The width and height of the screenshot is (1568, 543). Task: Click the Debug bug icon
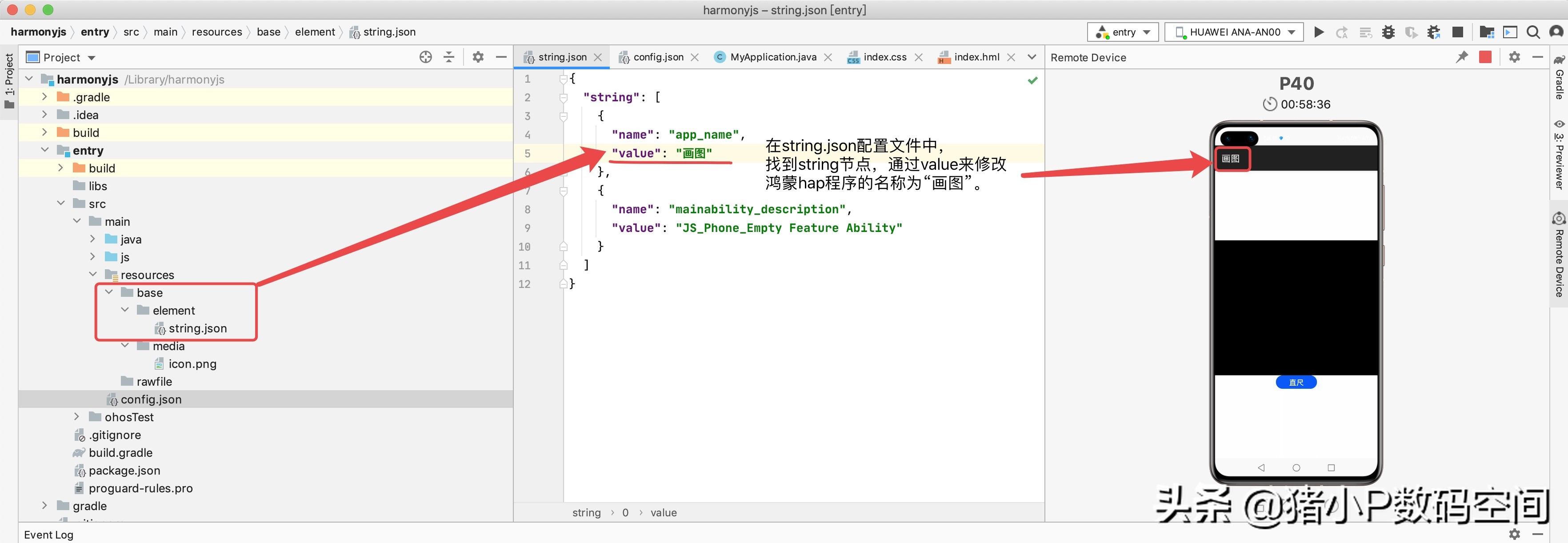[1388, 32]
